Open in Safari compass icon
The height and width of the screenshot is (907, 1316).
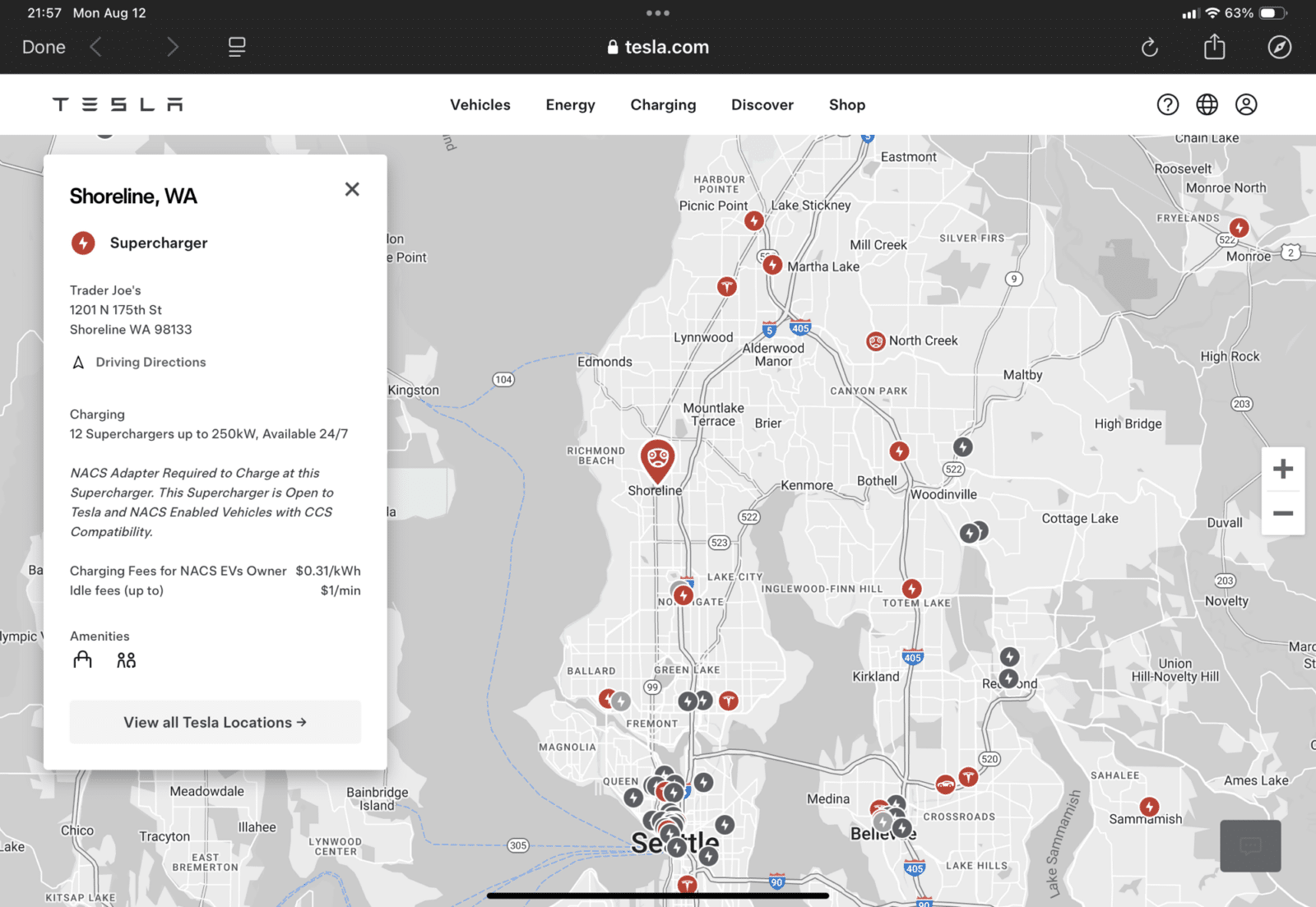coord(1279,47)
